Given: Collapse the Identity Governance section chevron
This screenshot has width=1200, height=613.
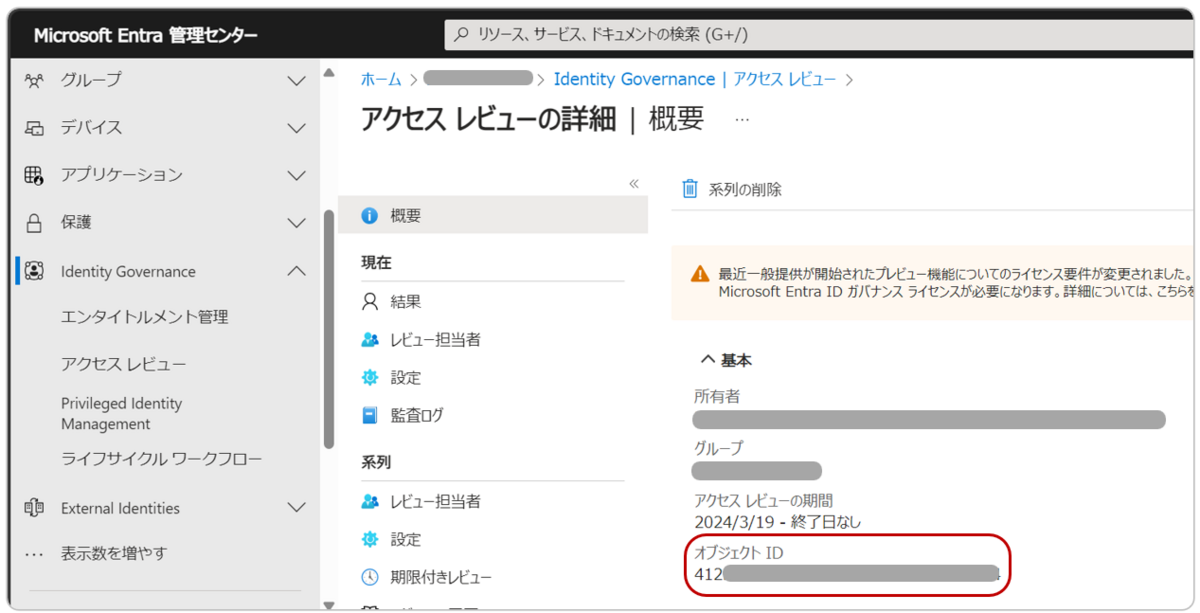Looking at the screenshot, I should (296, 271).
